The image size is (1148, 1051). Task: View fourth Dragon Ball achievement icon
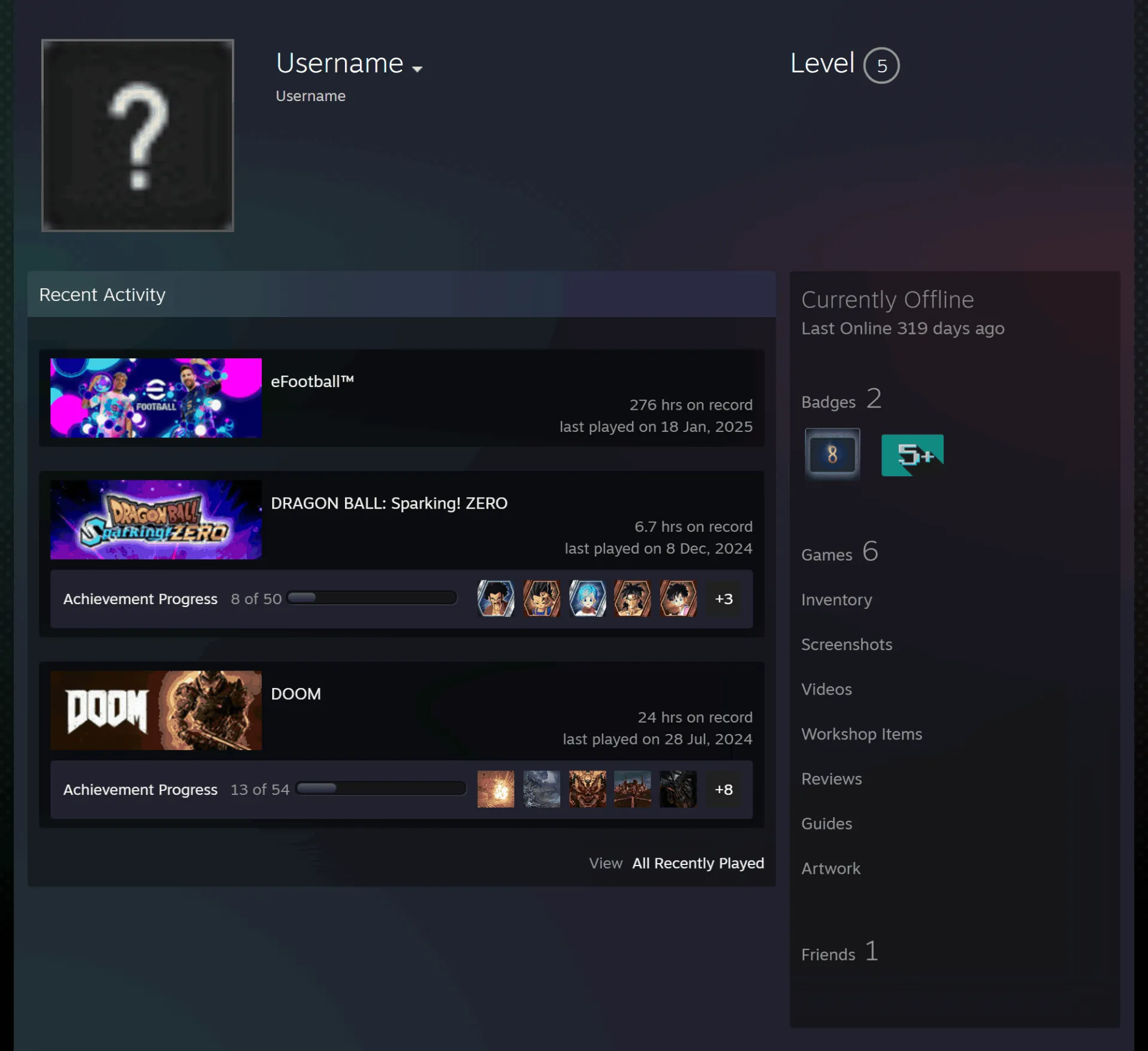[x=633, y=599]
